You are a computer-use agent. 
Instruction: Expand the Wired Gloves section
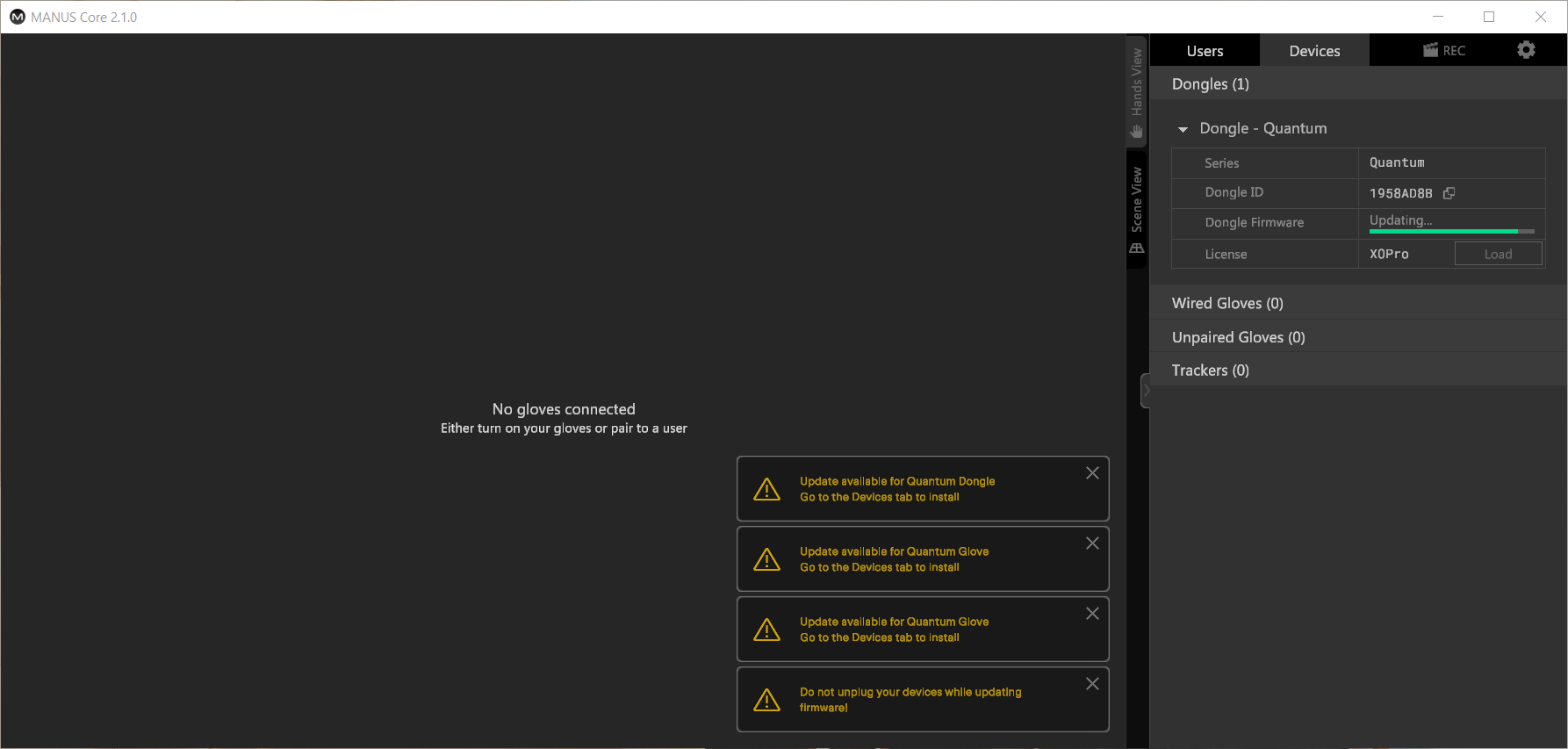click(x=1227, y=303)
